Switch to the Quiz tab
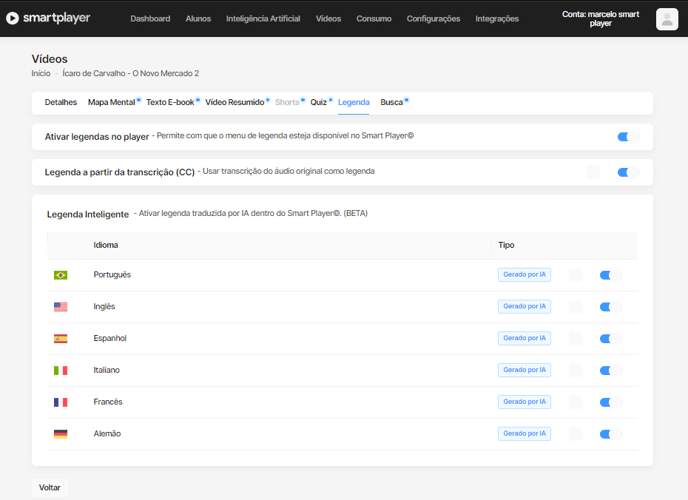Image resolution: width=688 pixels, height=500 pixels. point(319,102)
